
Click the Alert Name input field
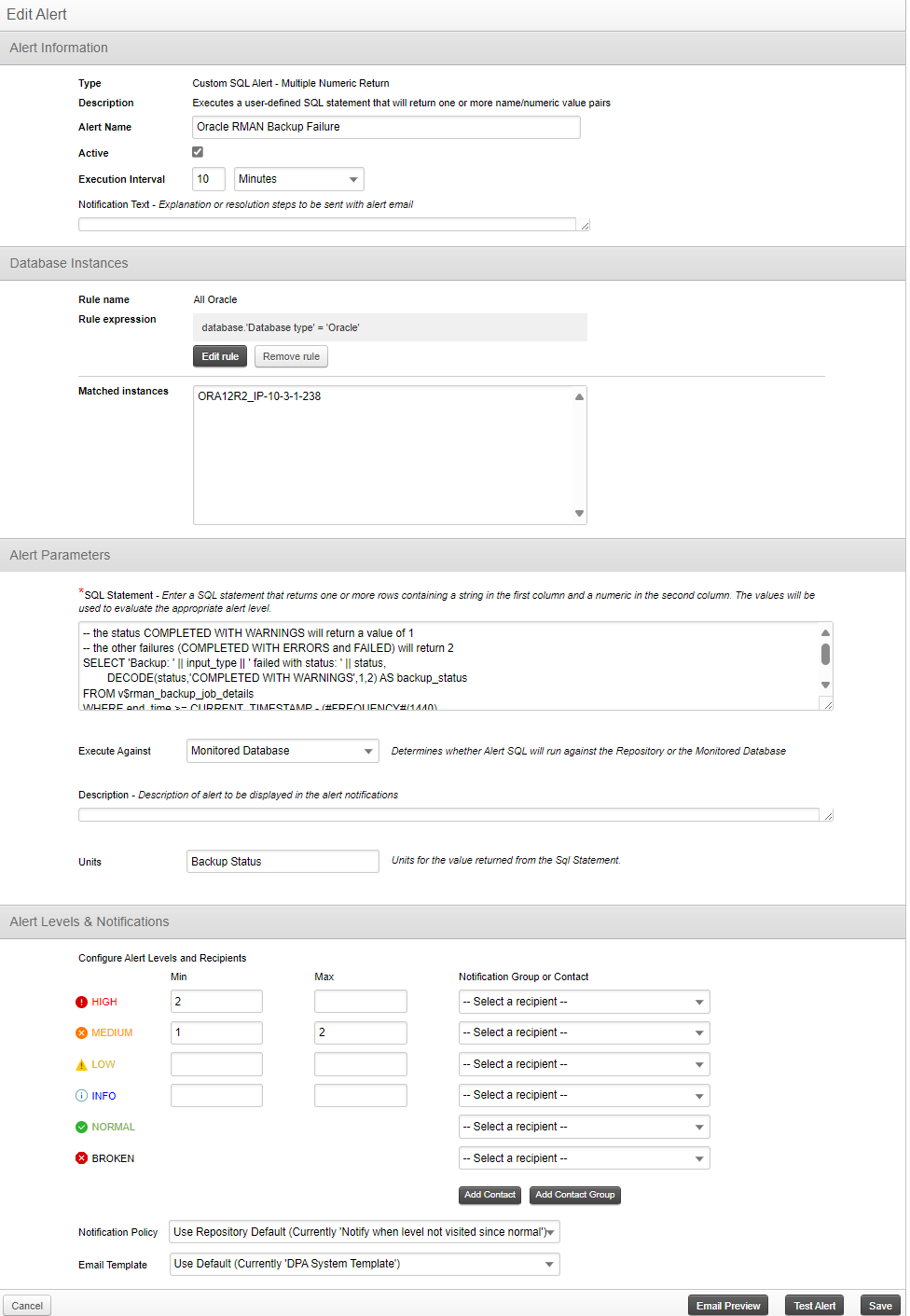(386, 127)
